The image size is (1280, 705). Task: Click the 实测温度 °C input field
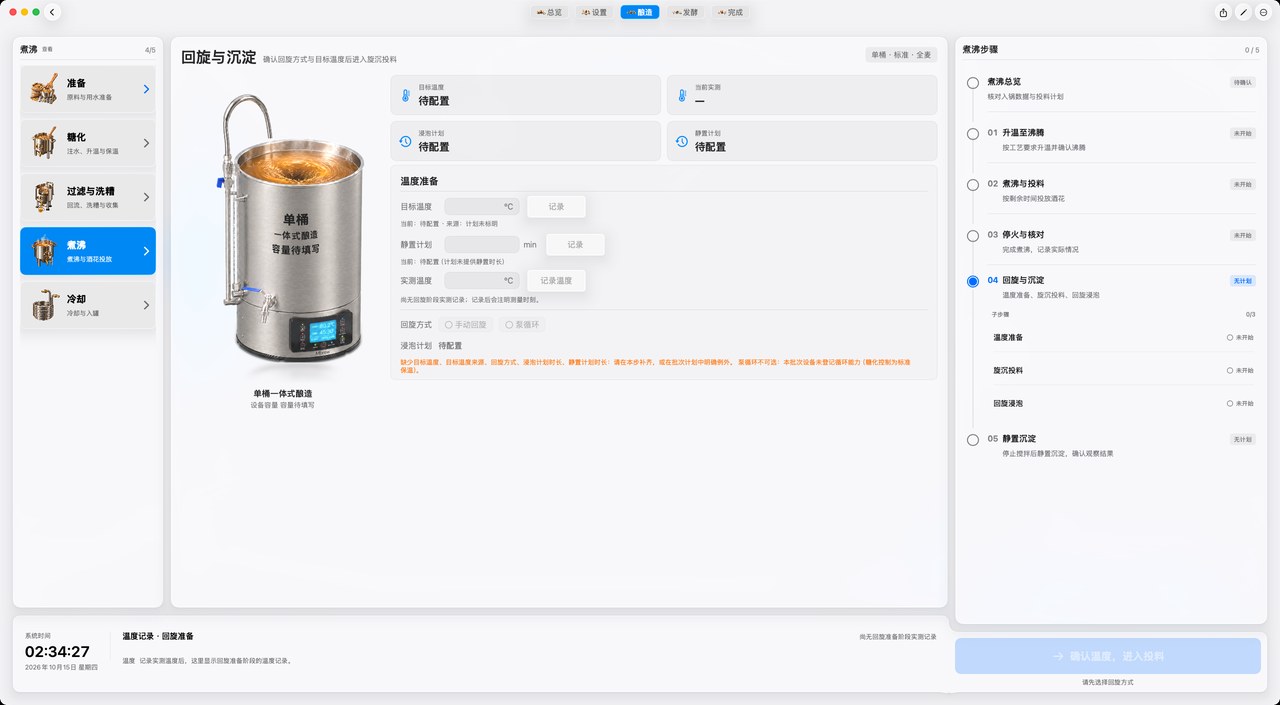(482, 281)
